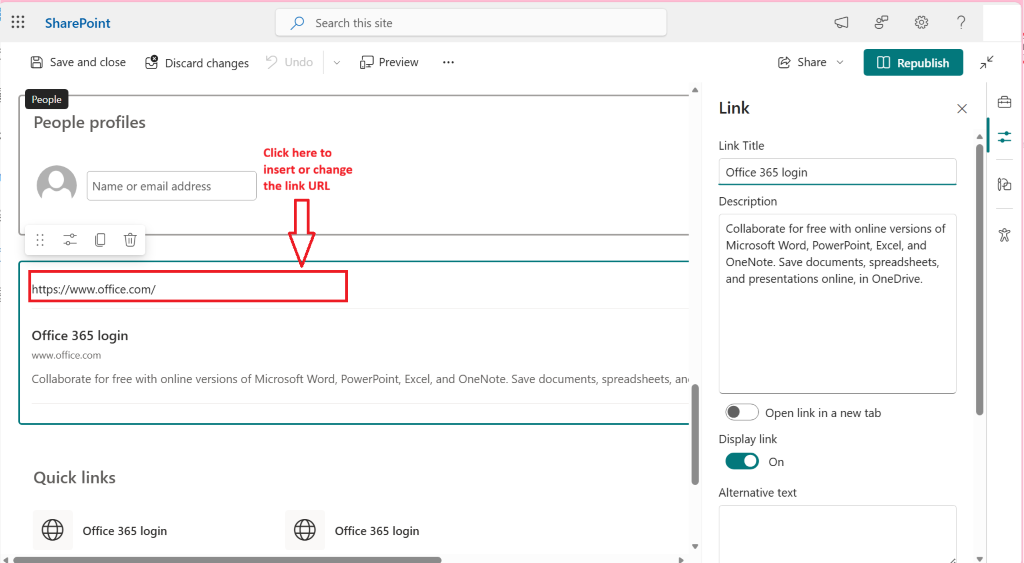
Task: Click the Link Title input field
Action: click(837, 172)
